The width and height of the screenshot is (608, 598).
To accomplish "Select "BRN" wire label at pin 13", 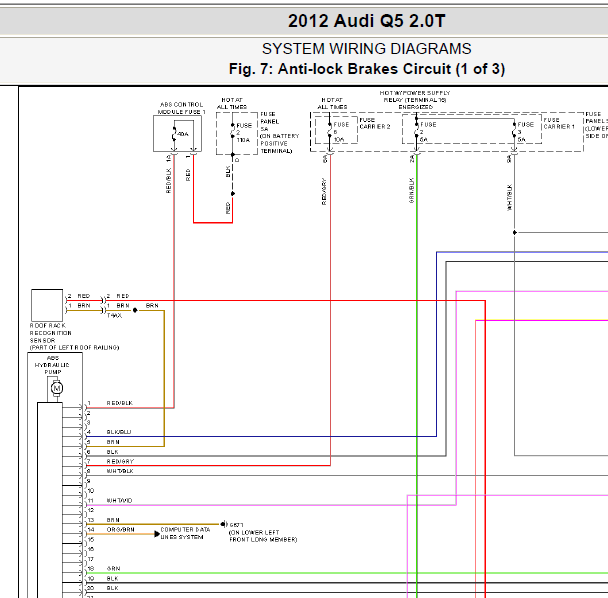I will click(113, 520).
